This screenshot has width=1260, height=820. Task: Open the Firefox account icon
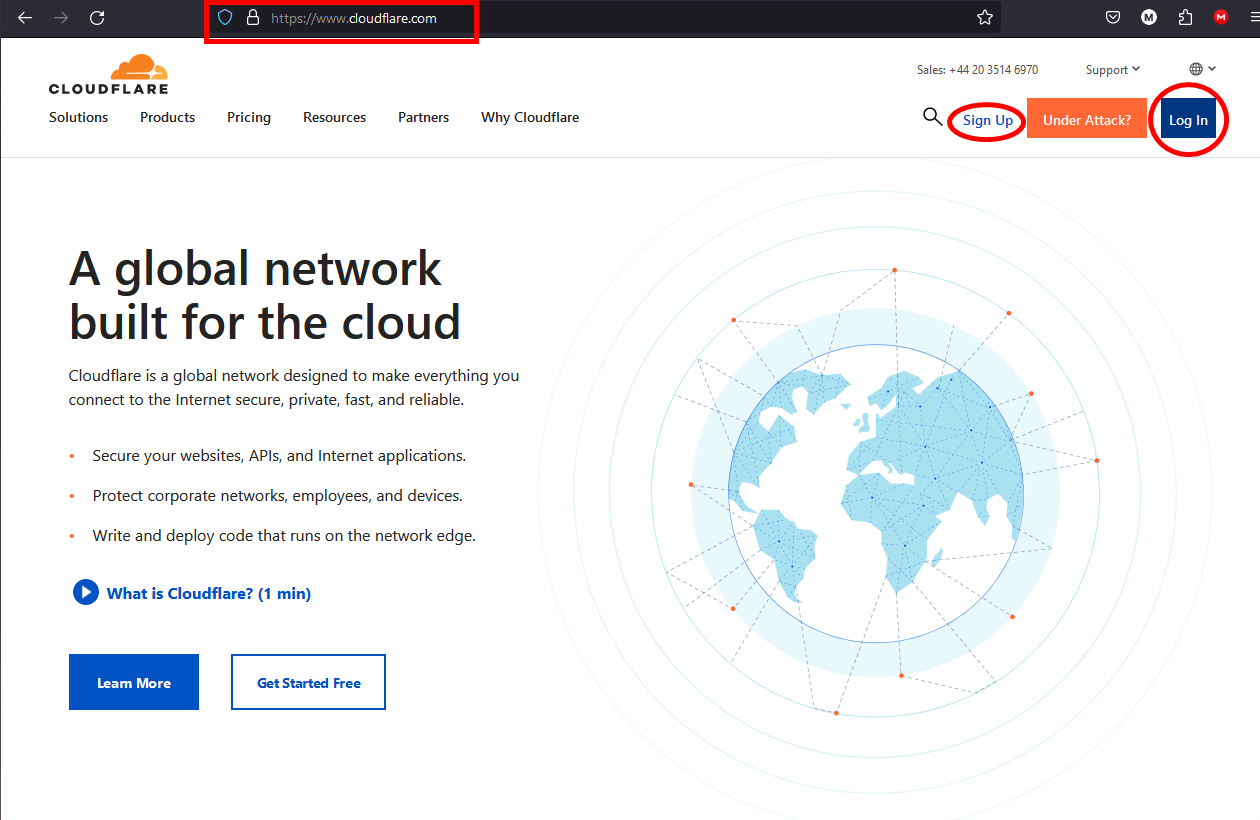point(1149,17)
